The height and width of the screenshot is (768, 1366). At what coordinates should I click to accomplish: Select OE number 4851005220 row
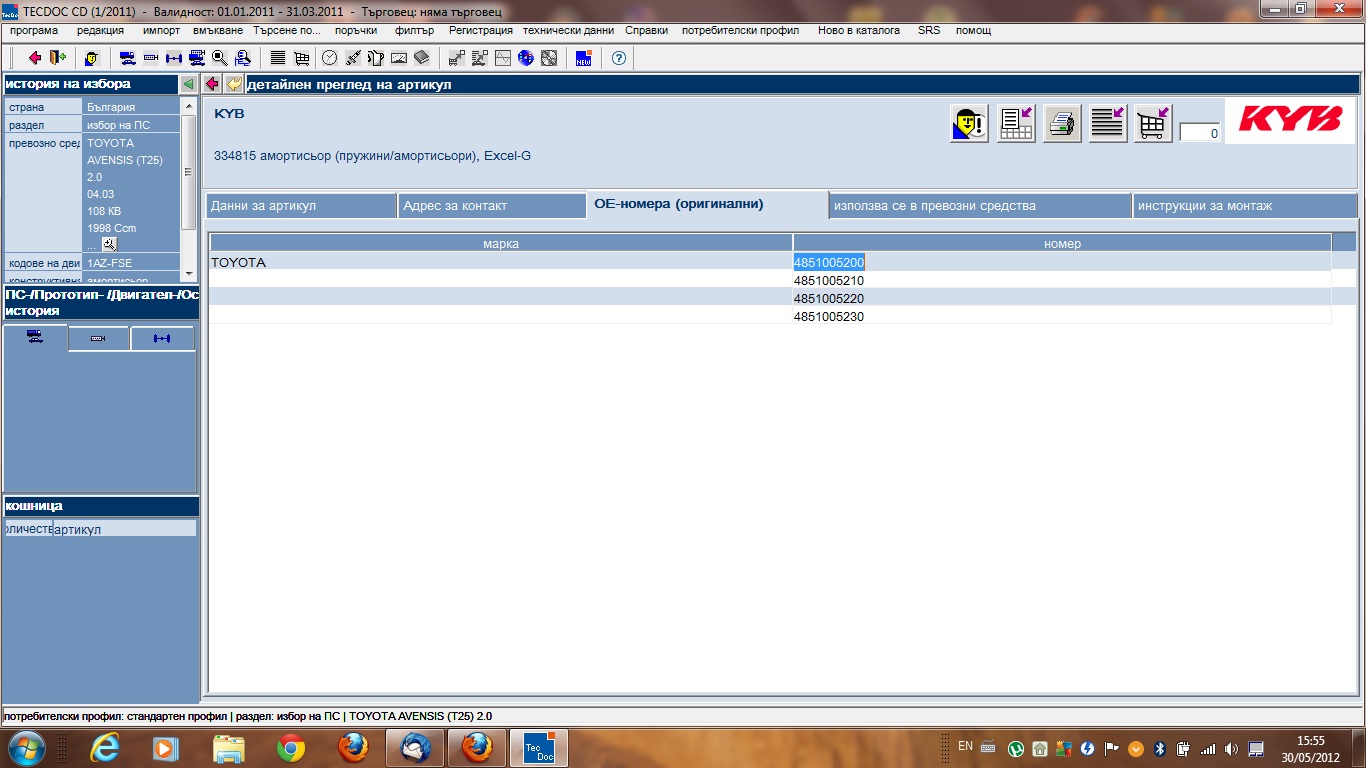click(828, 299)
